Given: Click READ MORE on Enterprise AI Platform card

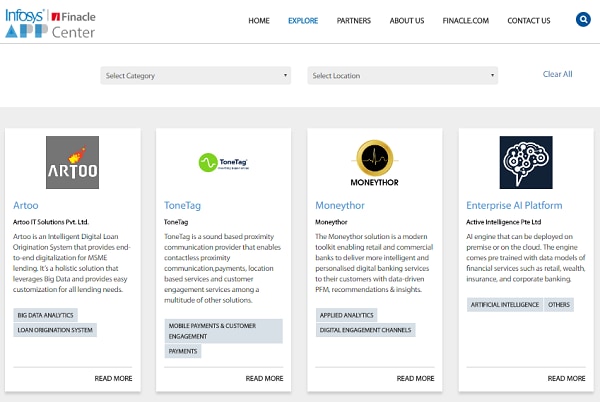Looking at the screenshot, I should click(566, 378).
